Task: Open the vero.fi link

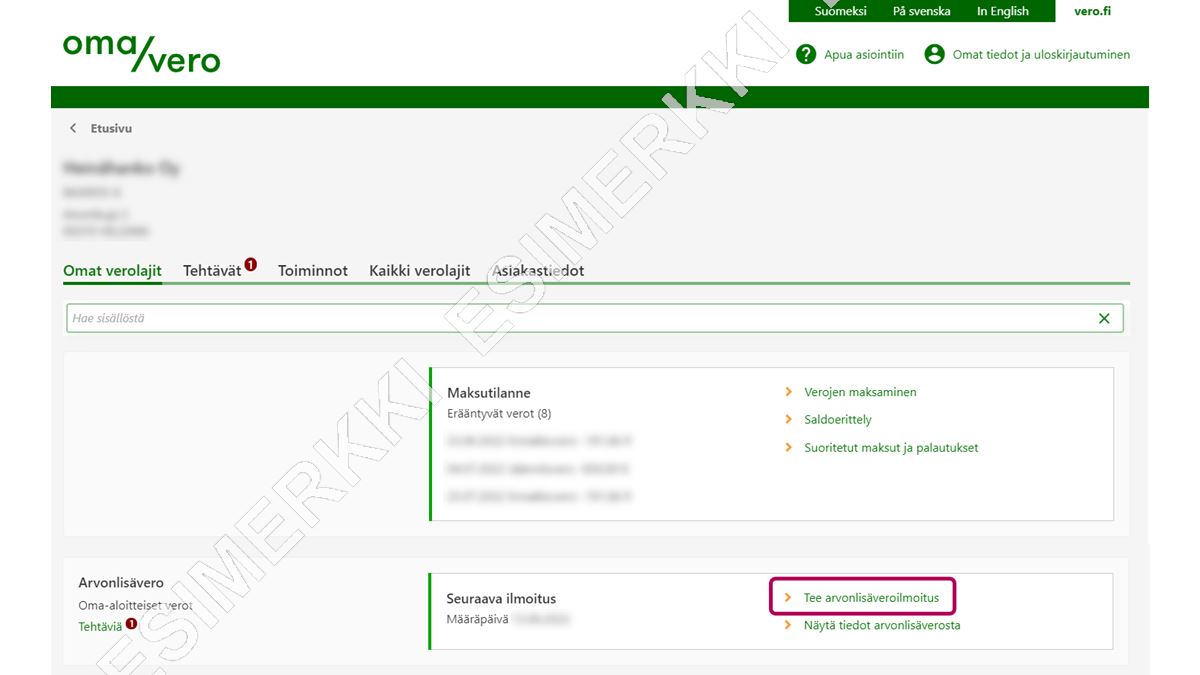Action: coord(1092,11)
